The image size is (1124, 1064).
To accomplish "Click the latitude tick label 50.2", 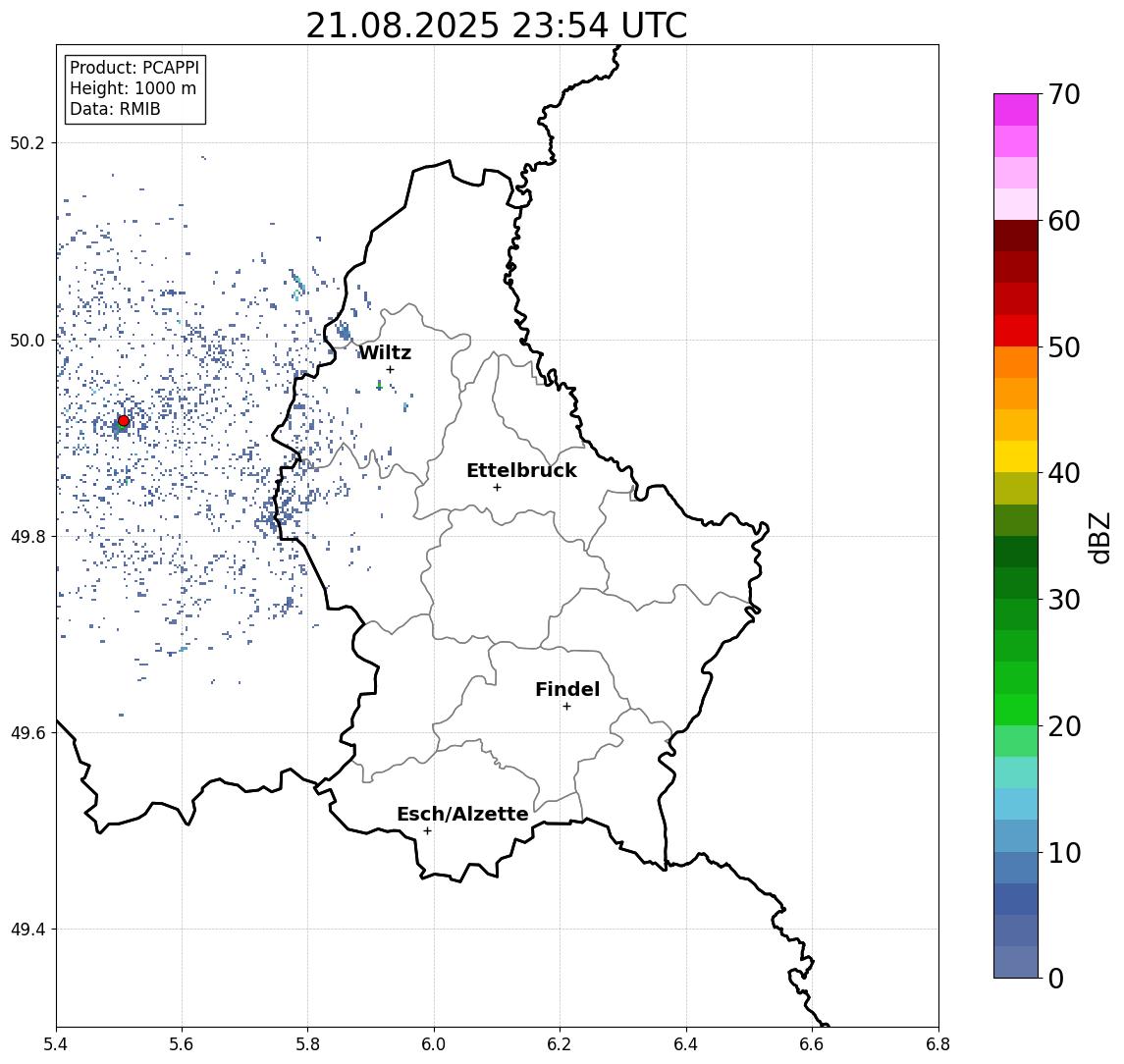I will [27, 142].
